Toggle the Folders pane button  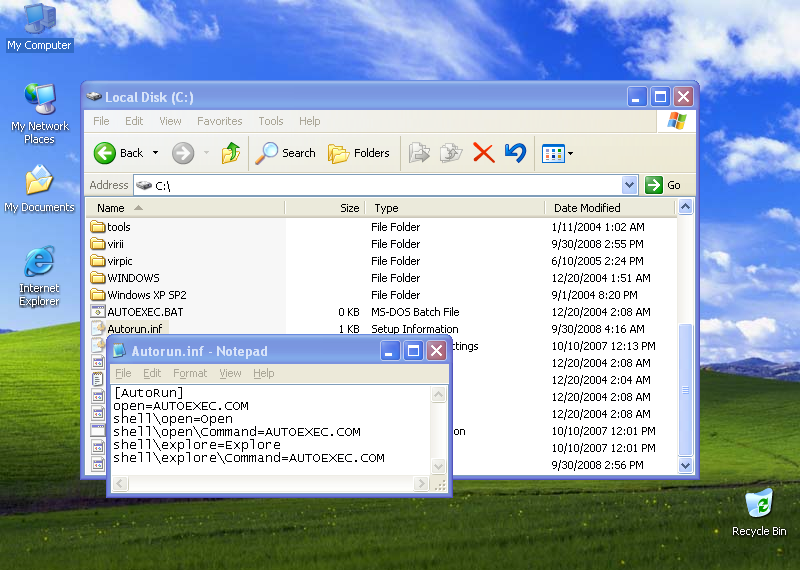(359, 153)
